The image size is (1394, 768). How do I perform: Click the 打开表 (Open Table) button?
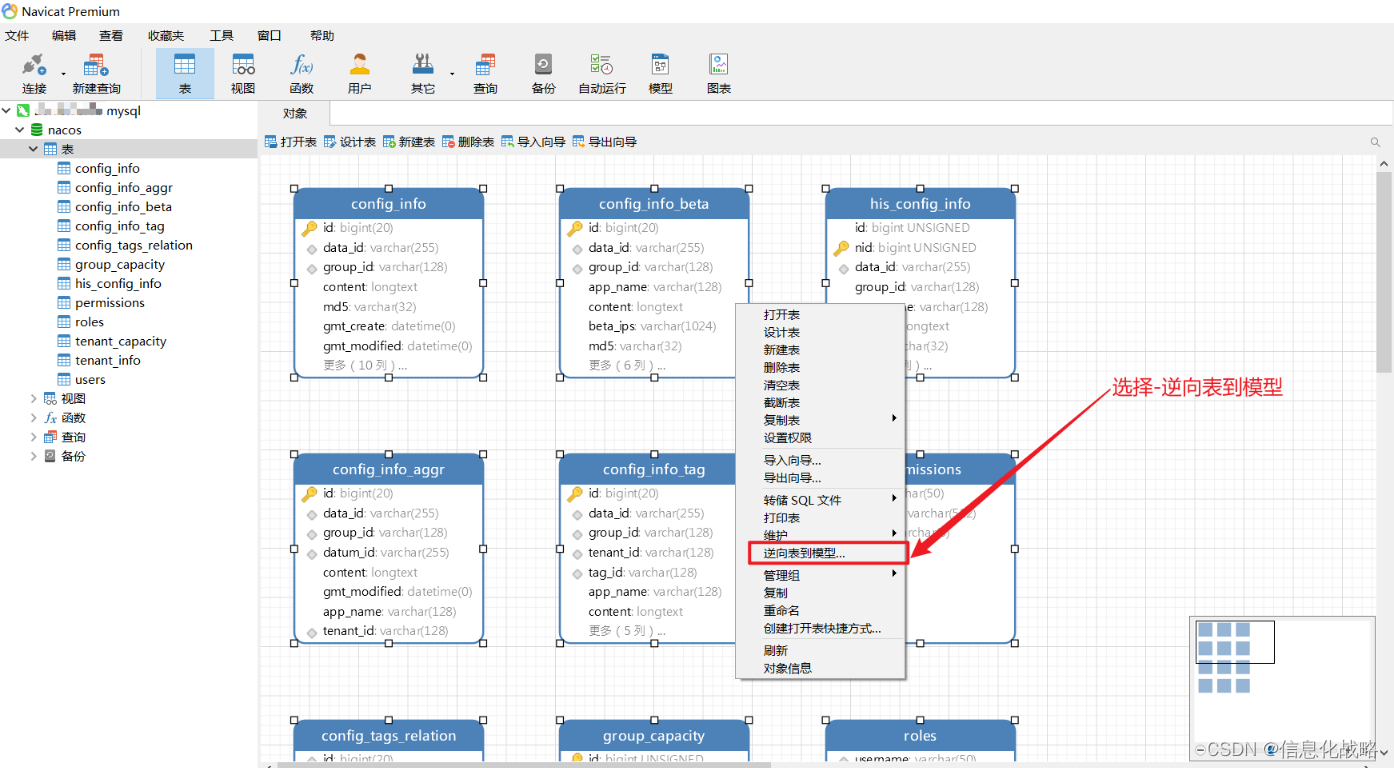[290, 142]
